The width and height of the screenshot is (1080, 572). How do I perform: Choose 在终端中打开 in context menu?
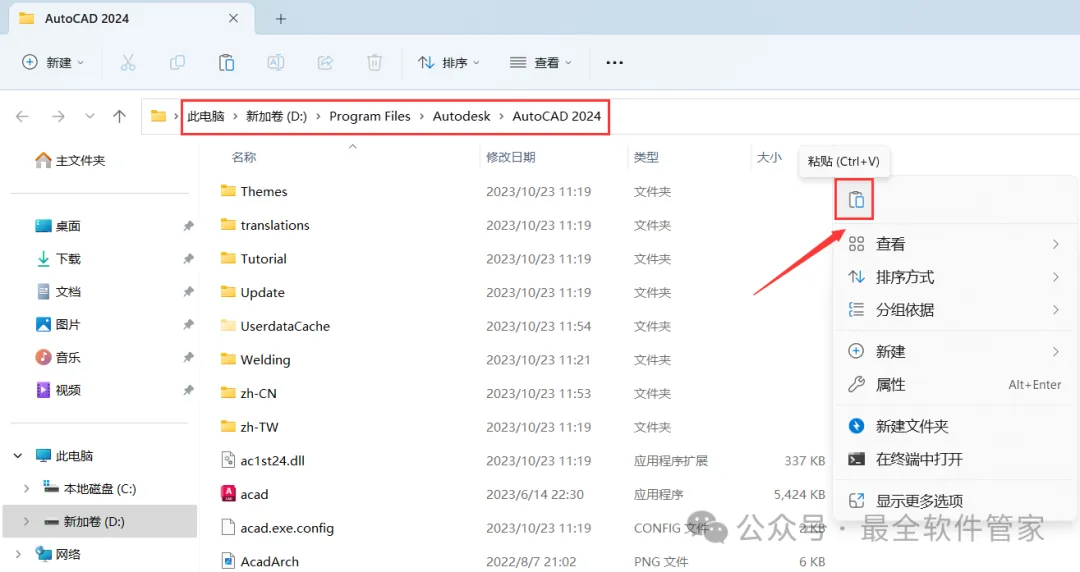955,459
